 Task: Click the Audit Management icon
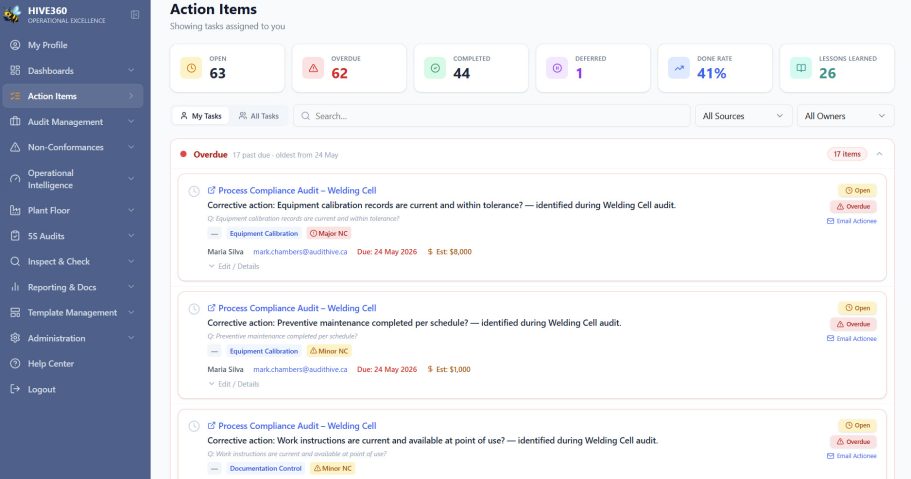tap(15, 121)
